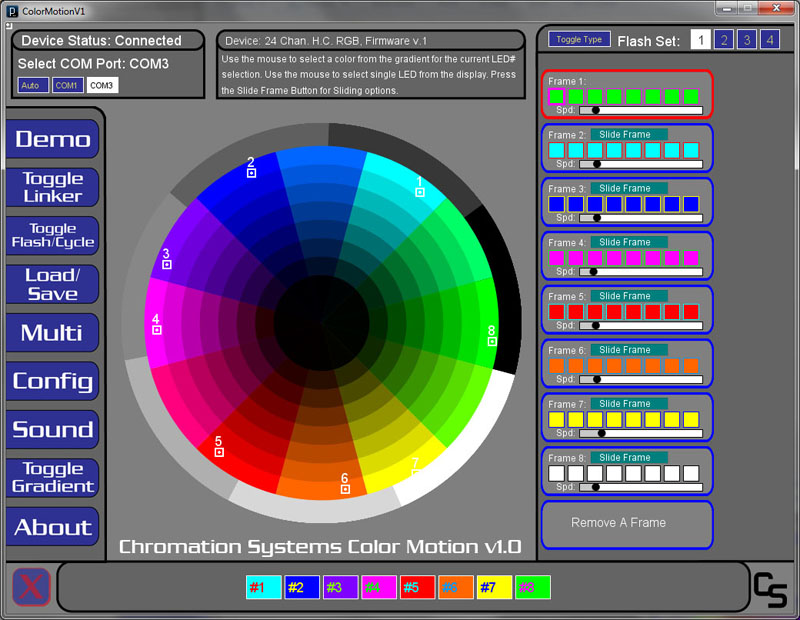Viewport: 800px width, 620px height.
Task: Click the Toggle Linker button
Action: [53, 187]
